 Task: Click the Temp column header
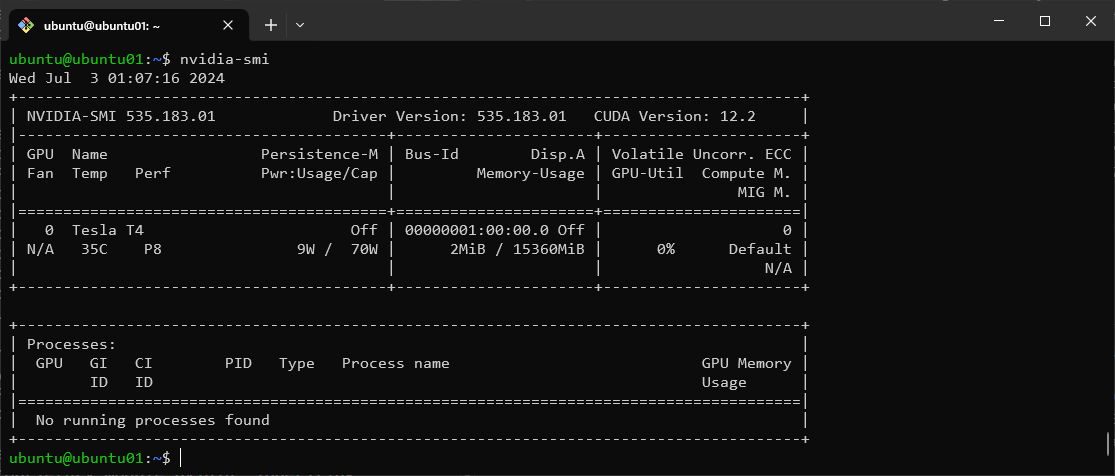90,173
